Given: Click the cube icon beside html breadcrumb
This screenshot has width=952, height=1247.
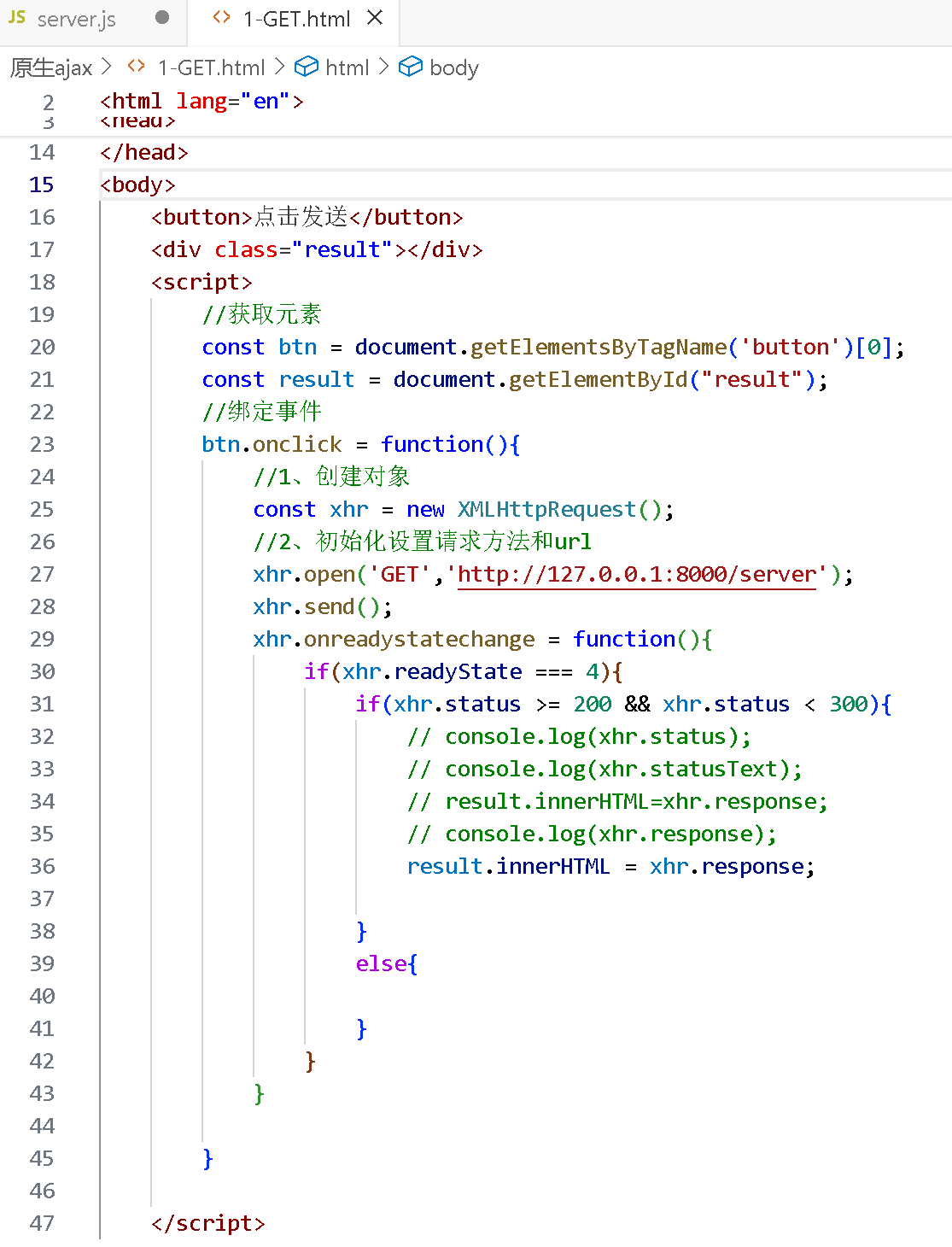Looking at the screenshot, I should pyautogui.click(x=306, y=67).
